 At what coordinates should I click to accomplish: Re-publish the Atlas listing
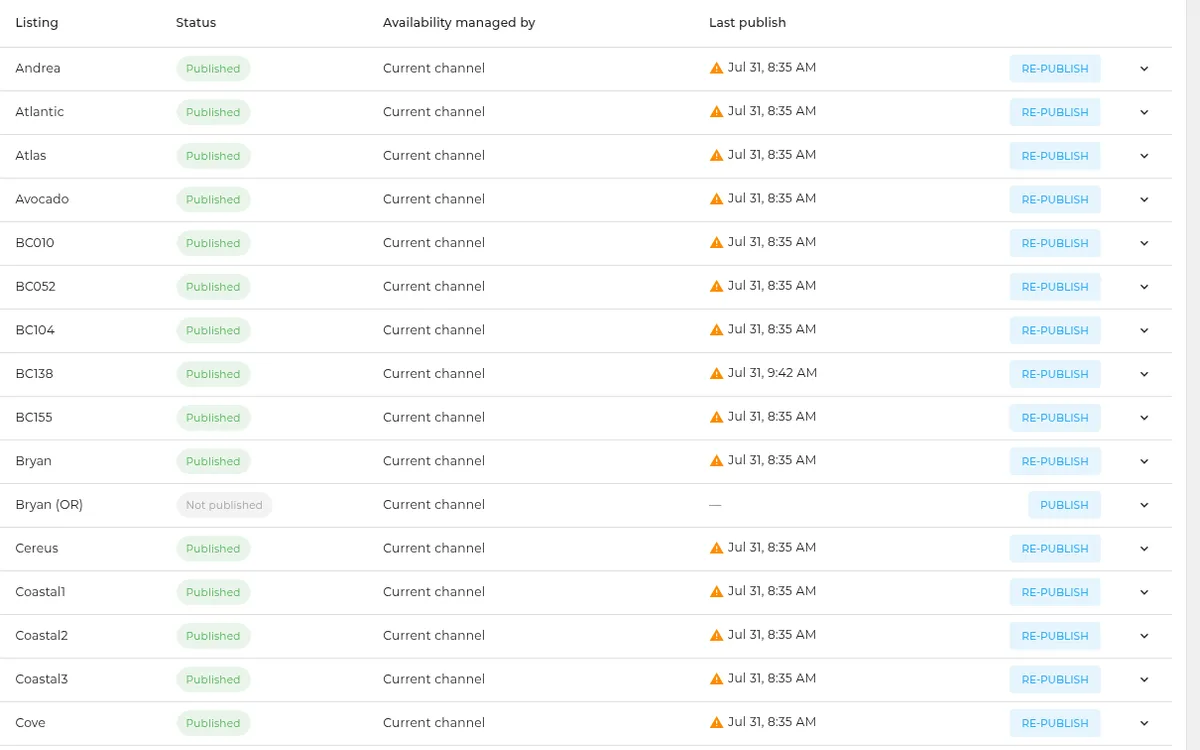(1055, 156)
